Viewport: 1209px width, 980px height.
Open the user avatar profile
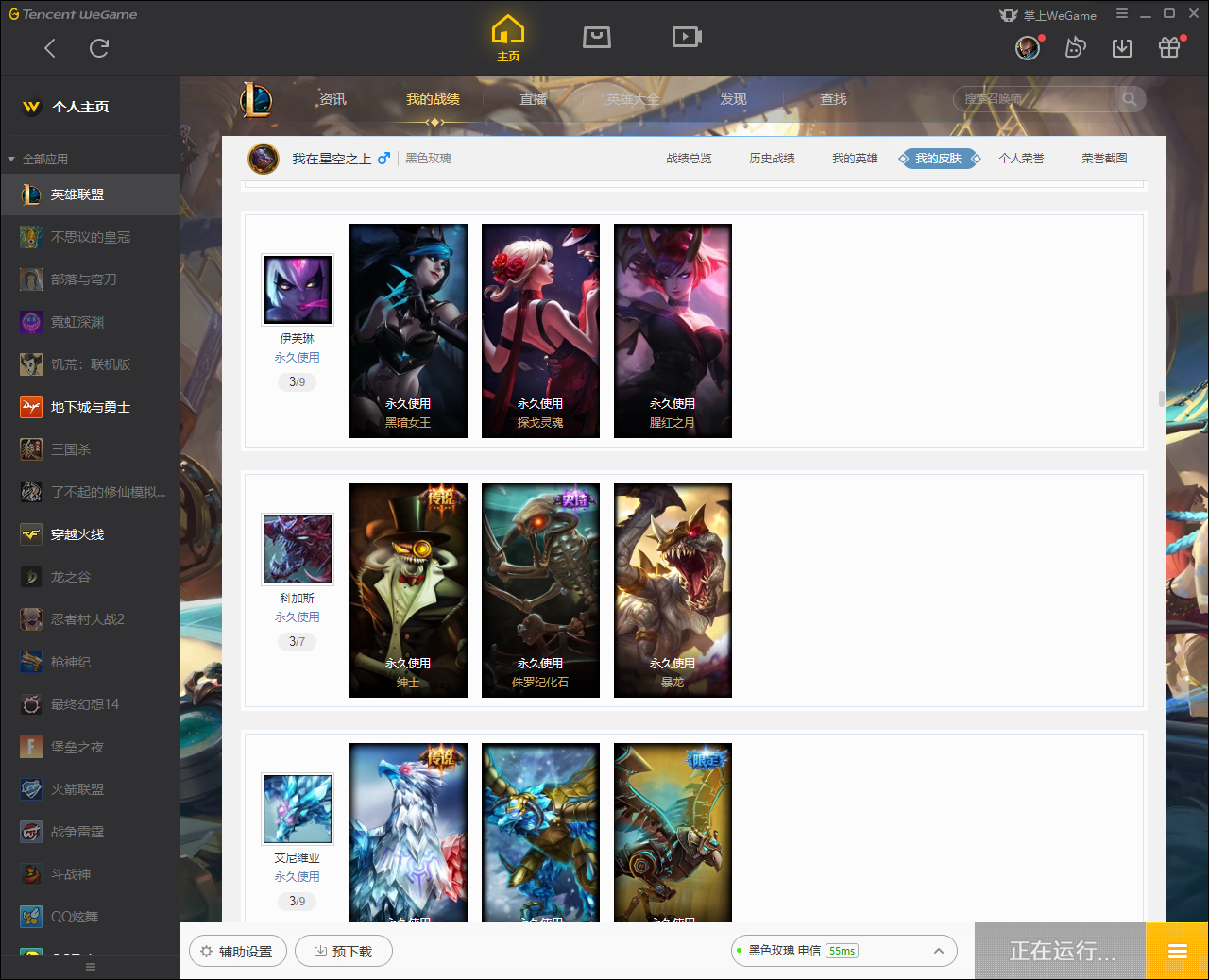click(1028, 48)
